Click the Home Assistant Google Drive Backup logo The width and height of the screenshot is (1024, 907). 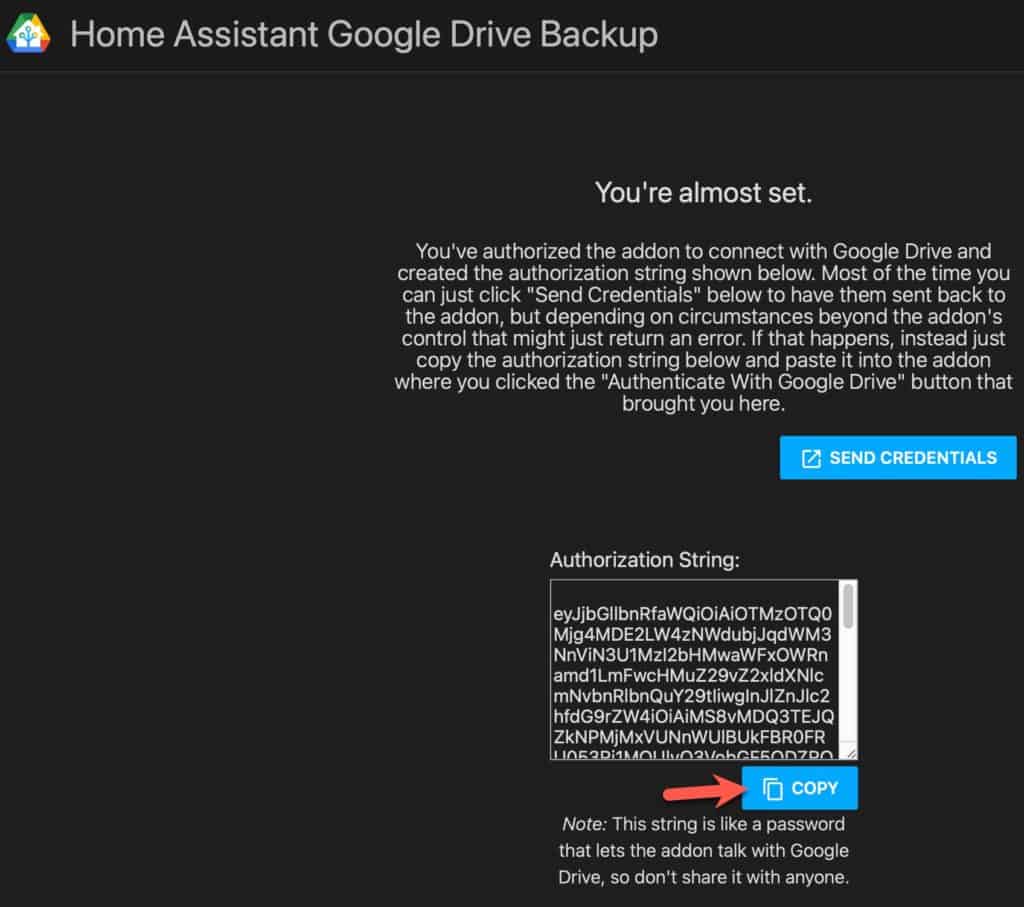point(27,33)
